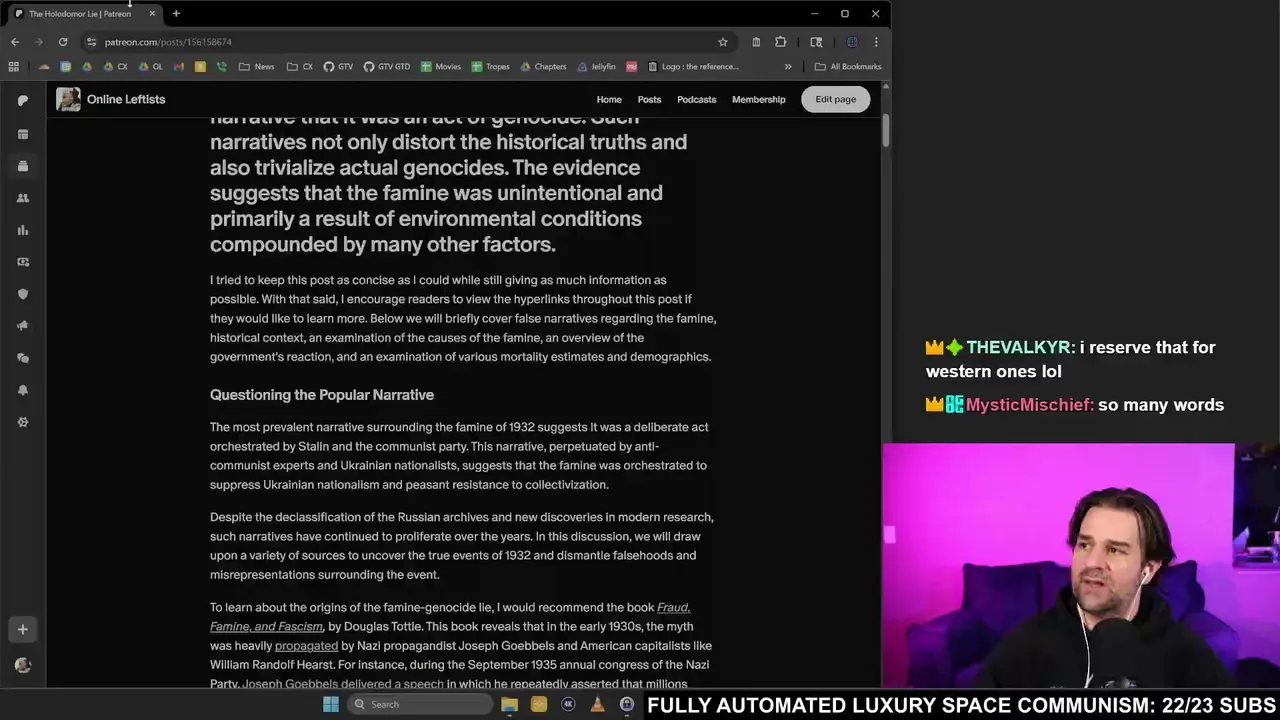Open File Explorer from the taskbar
1280x720 pixels.
(509, 704)
